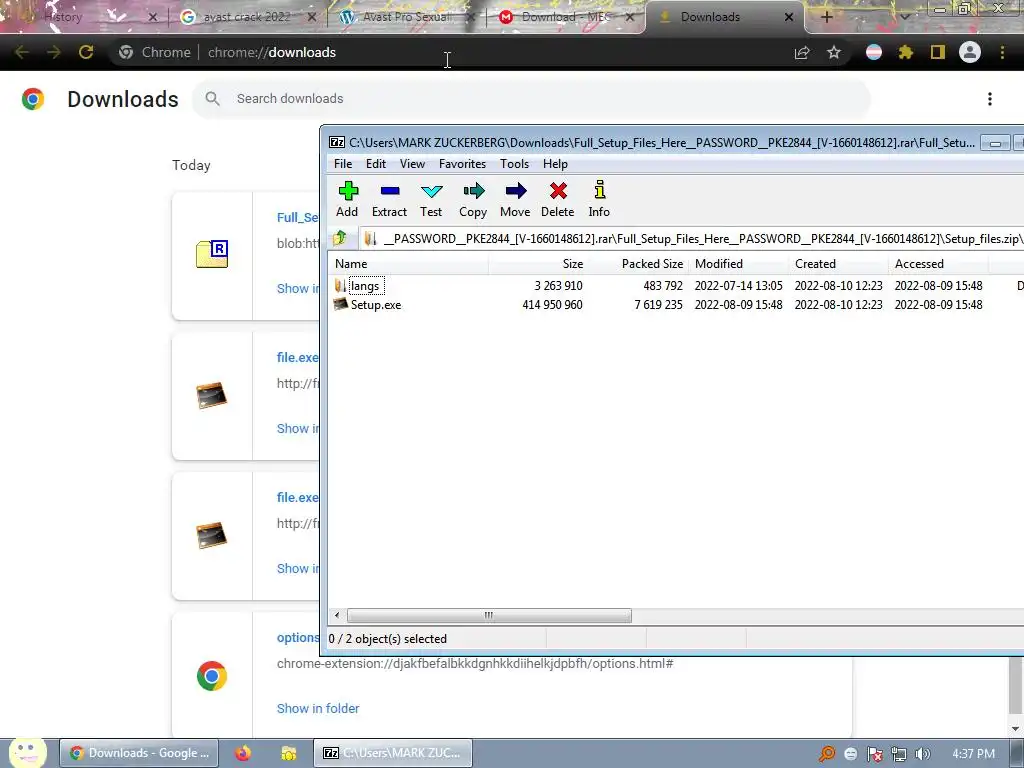The height and width of the screenshot is (768, 1024).
Task: Open the File menu in 7-Zip
Action: [x=343, y=164]
